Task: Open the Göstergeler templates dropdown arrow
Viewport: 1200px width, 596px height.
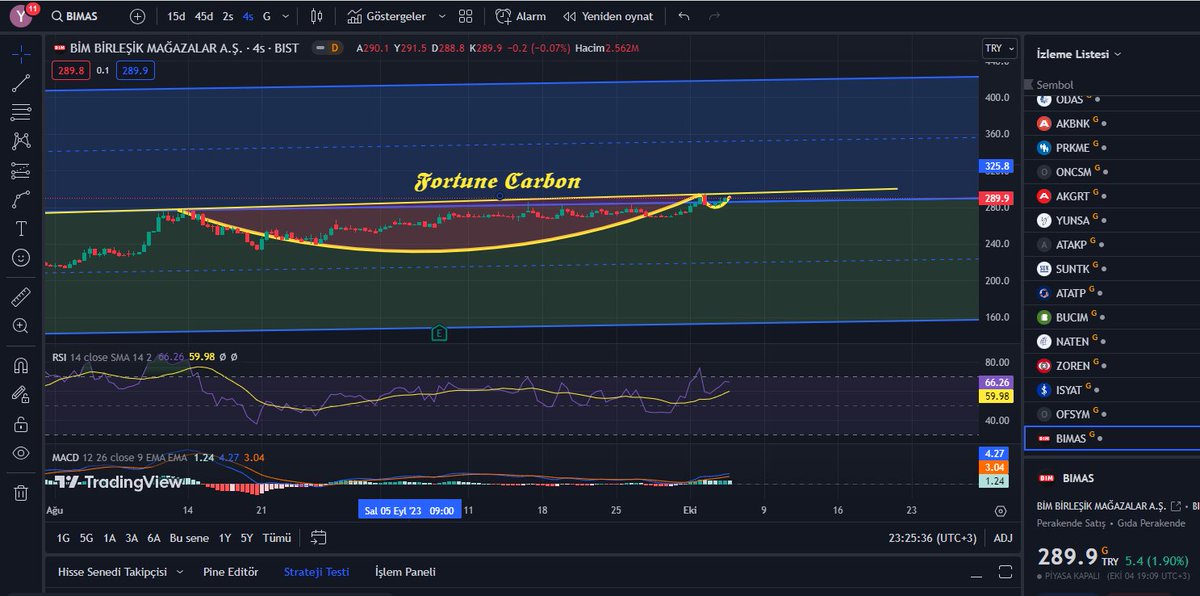Action: point(442,16)
